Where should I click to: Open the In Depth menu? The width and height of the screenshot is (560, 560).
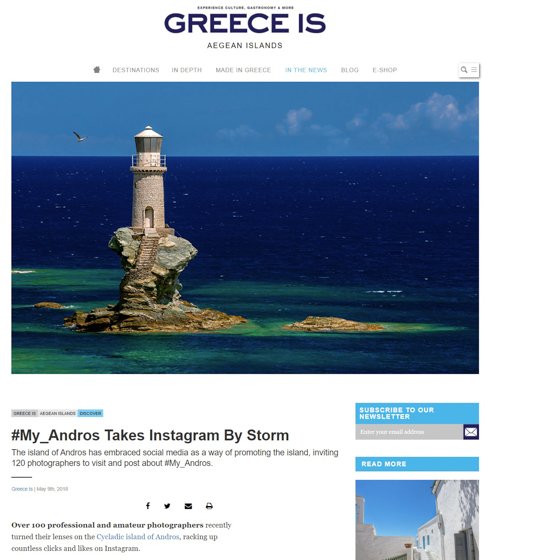coord(187,70)
